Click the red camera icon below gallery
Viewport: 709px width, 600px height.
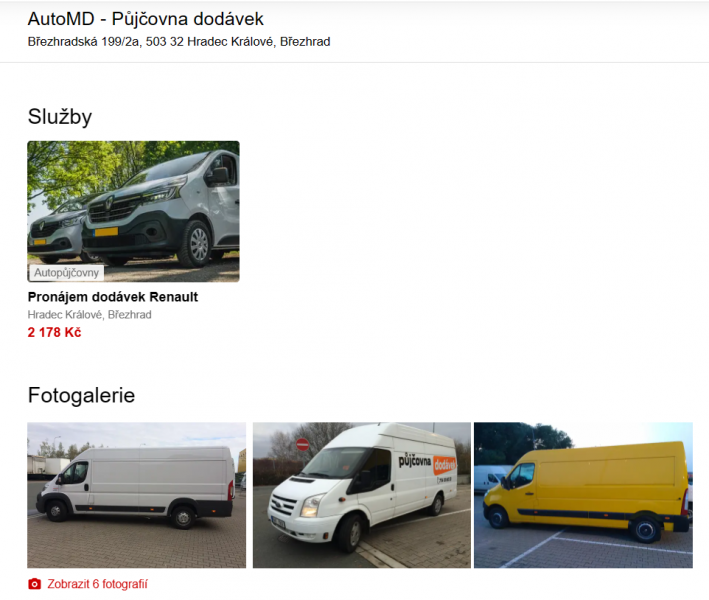point(34,584)
